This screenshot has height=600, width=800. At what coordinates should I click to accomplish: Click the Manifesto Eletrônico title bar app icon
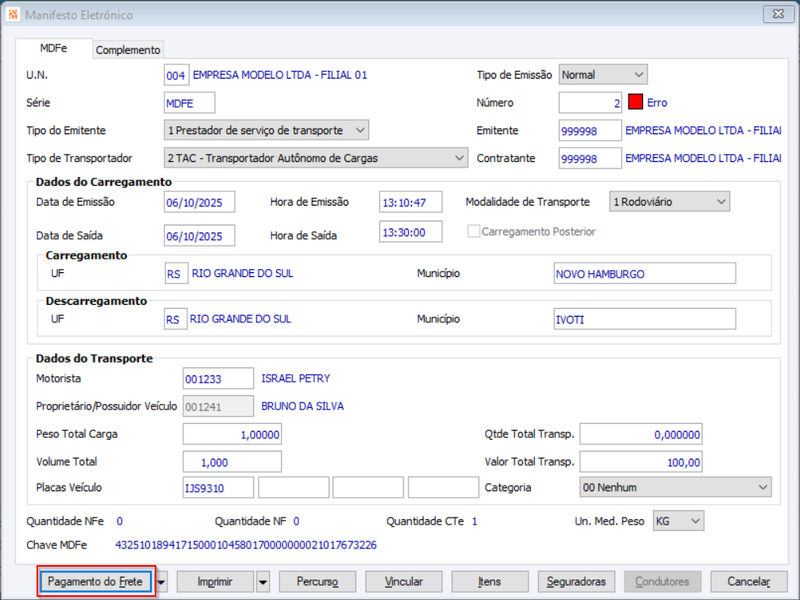click(13, 14)
